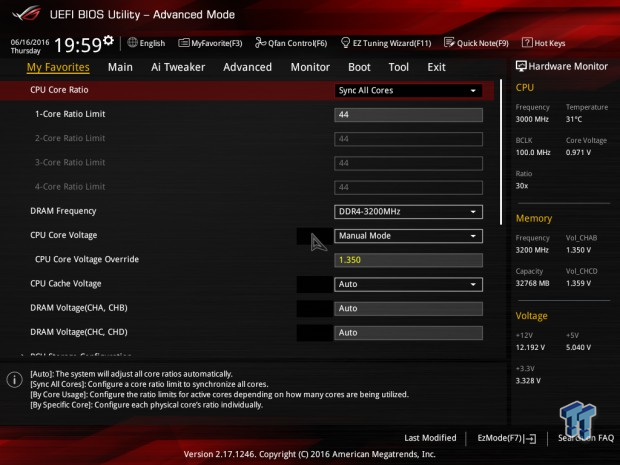Click the EzMode exit arrow icon
Screen dimensions: 620x465
pos(532,438)
